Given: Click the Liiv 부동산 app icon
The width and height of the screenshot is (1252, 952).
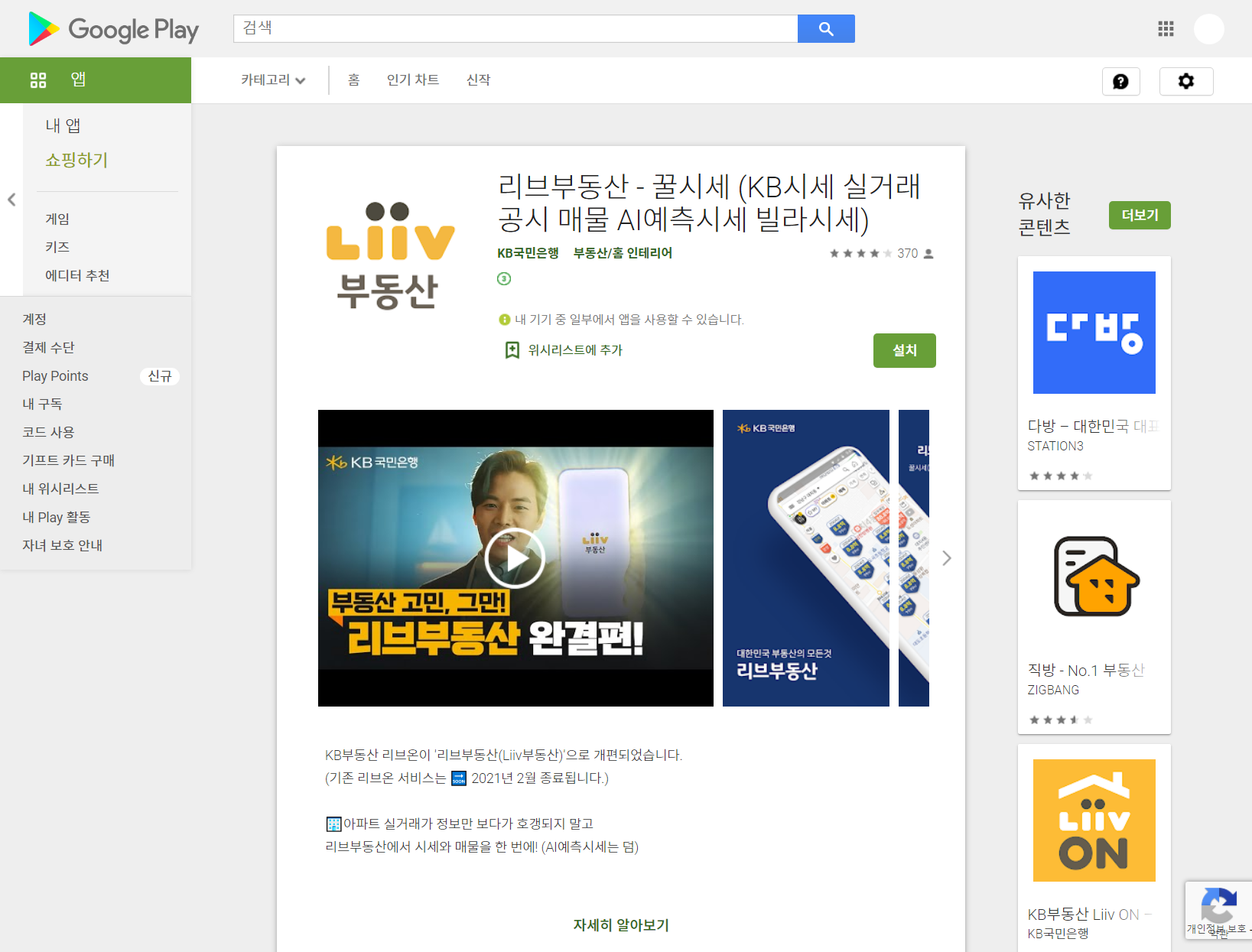Looking at the screenshot, I should click(389, 256).
